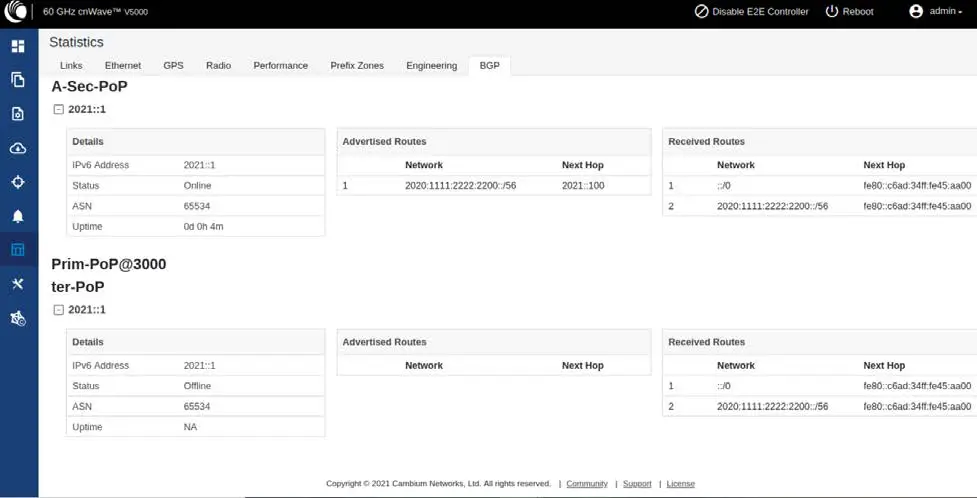Click 60 GHz cnWave V5000 product title
This screenshot has width=977, height=498.
[x=95, y=11]
